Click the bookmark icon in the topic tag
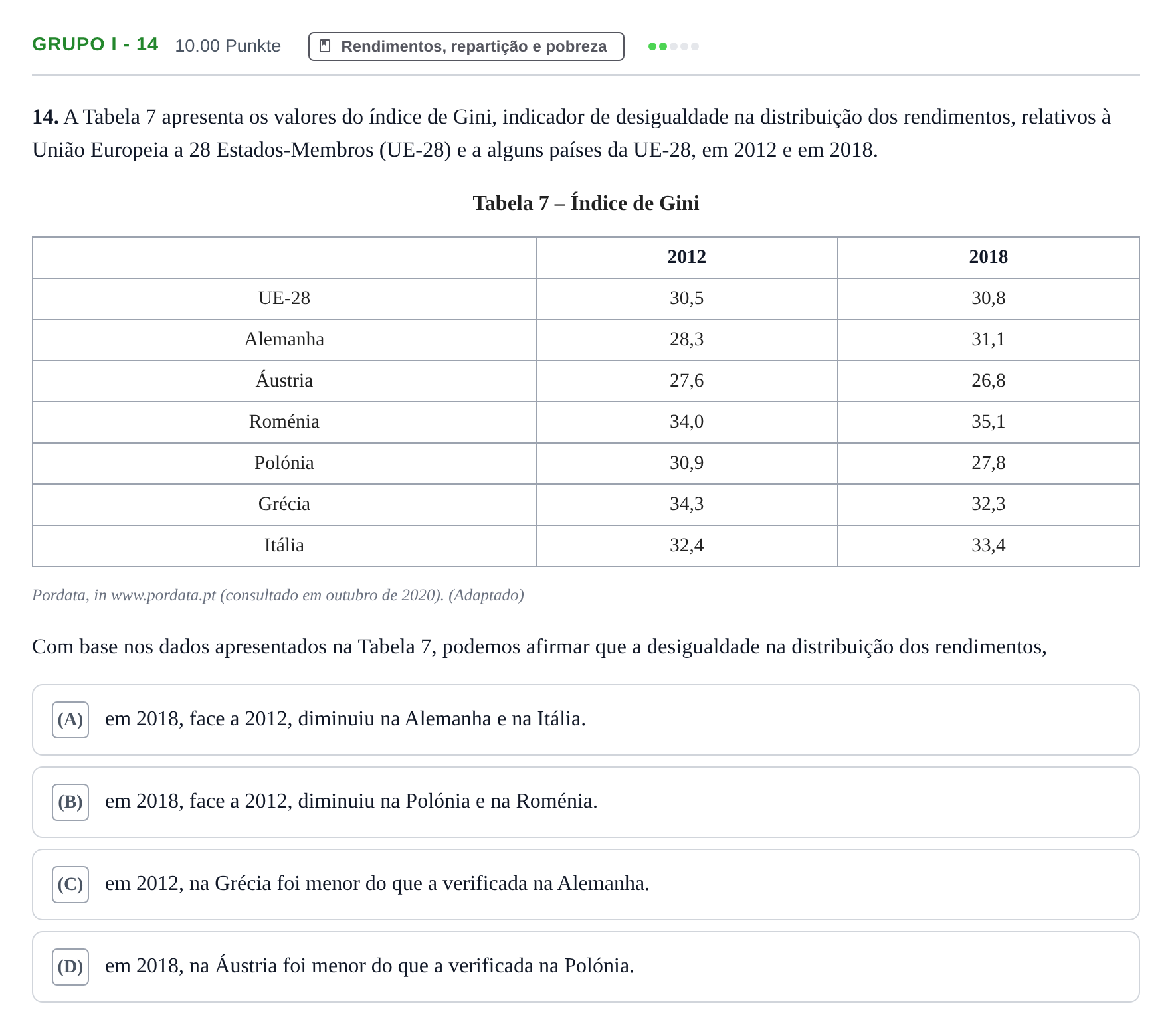The height and width of the screenshot is (1036, 1172). coord(325,46)
